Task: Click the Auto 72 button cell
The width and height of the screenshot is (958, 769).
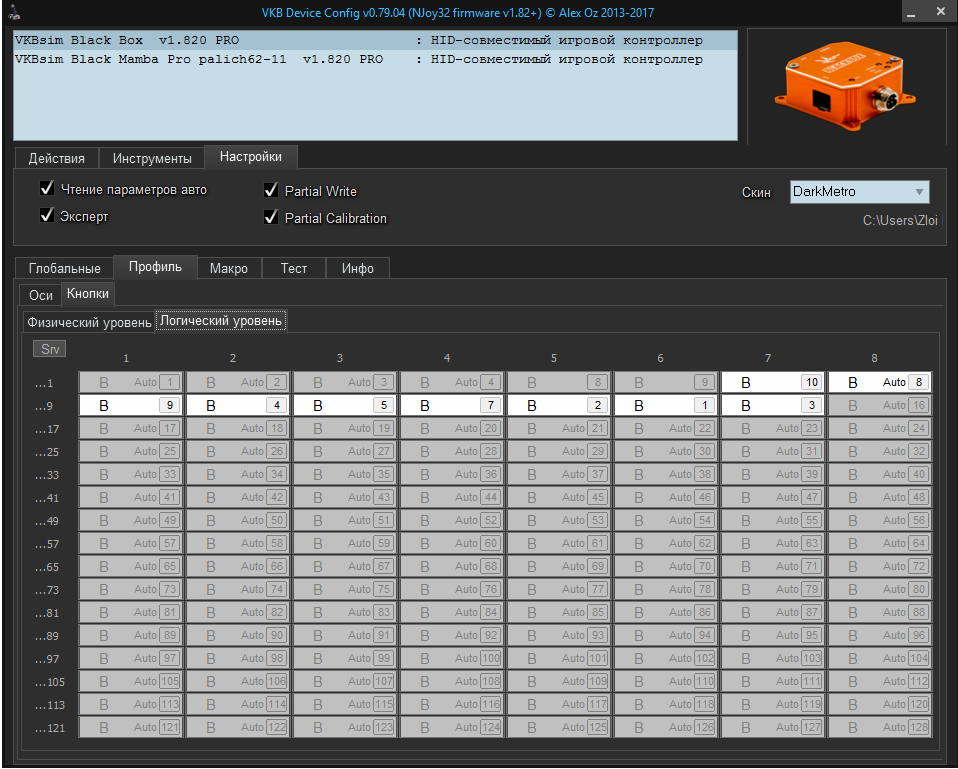Action: coord(880,566)
